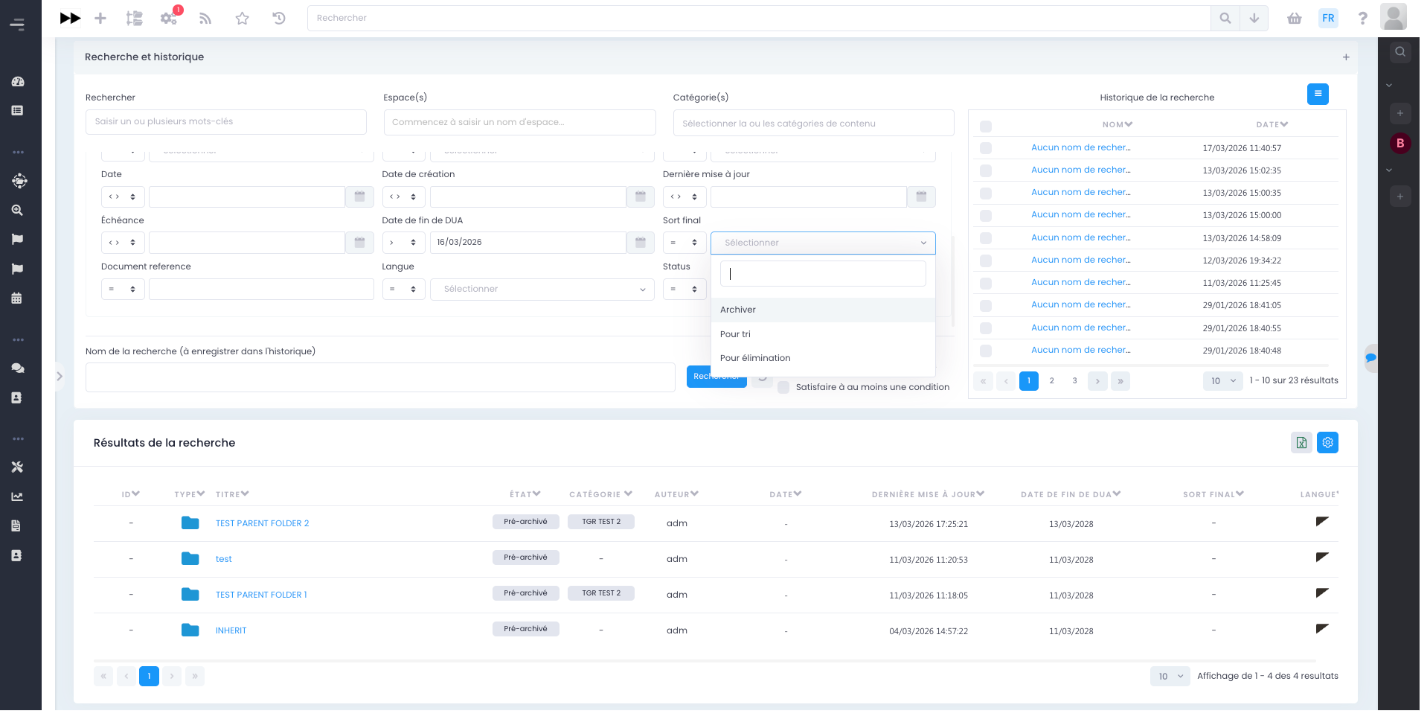Open results page size dropdown showing 10

1170,676
